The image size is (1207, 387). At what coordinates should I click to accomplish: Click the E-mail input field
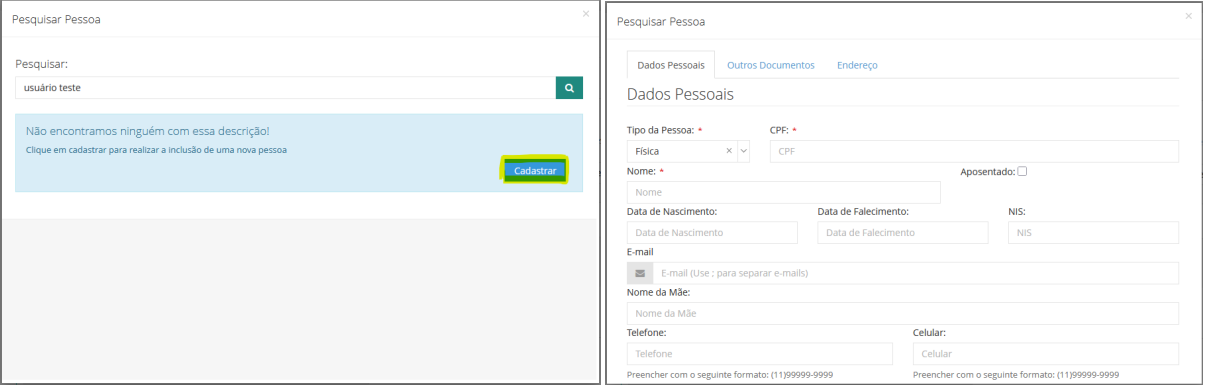[x=916, y=273]
